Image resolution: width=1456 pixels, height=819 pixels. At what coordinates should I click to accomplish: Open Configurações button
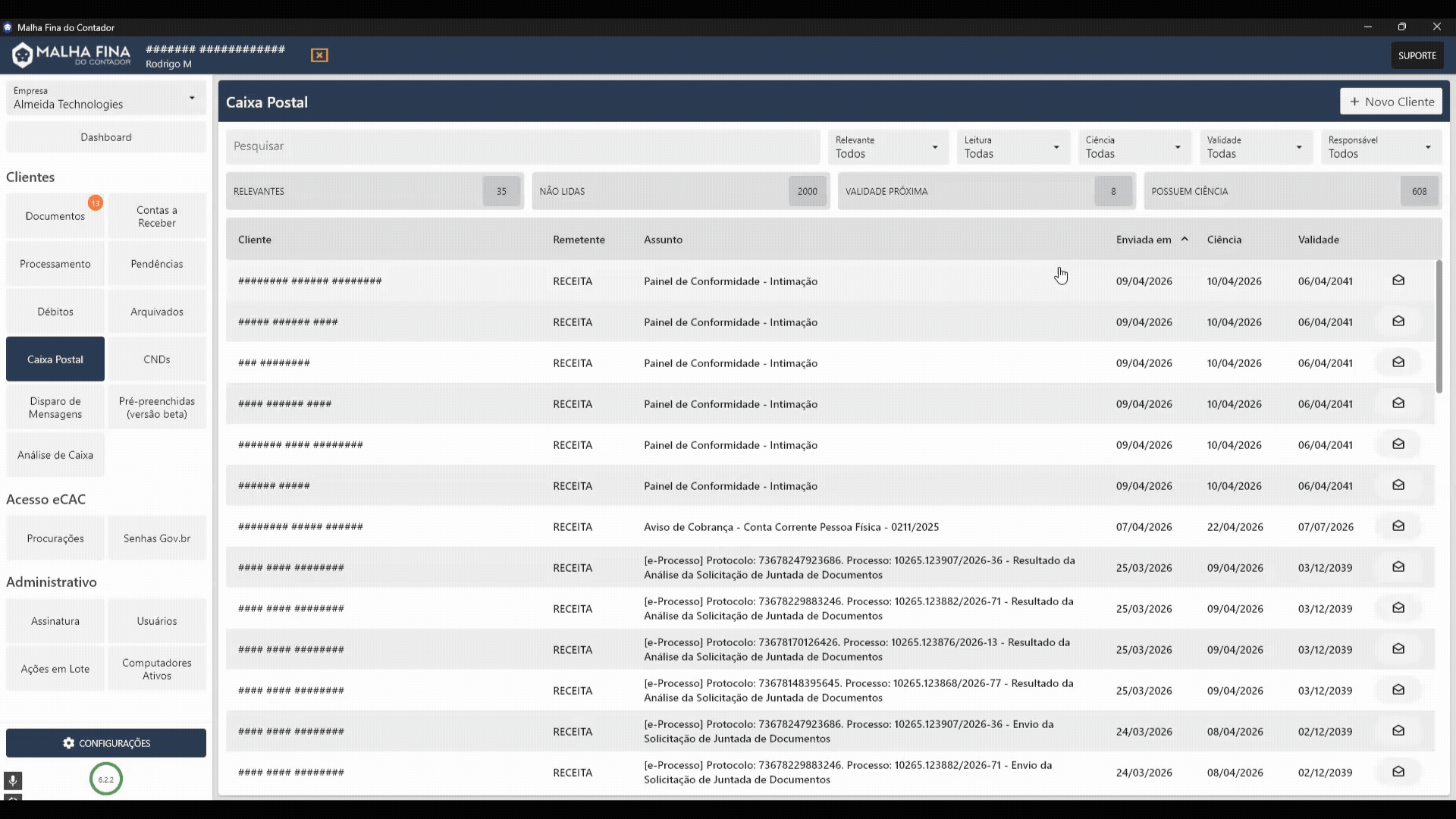(x=106, y=743)
